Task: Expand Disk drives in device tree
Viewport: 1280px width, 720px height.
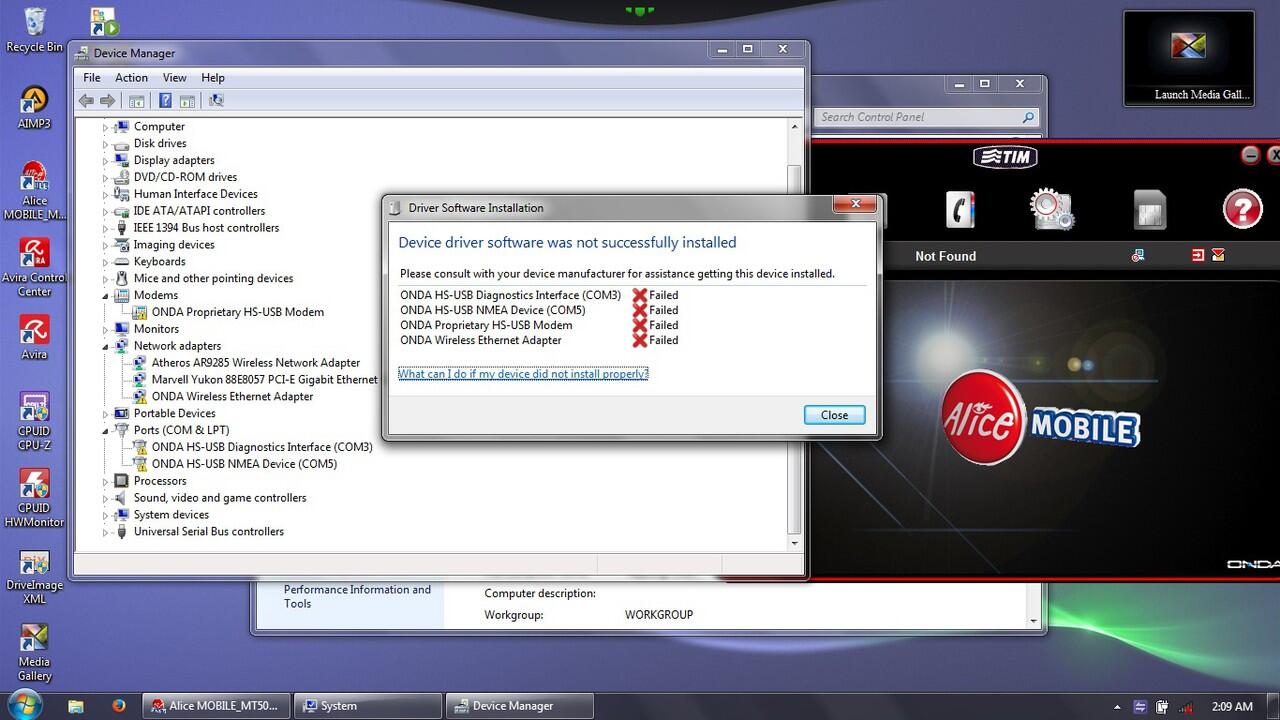Action: click(105, 144)
